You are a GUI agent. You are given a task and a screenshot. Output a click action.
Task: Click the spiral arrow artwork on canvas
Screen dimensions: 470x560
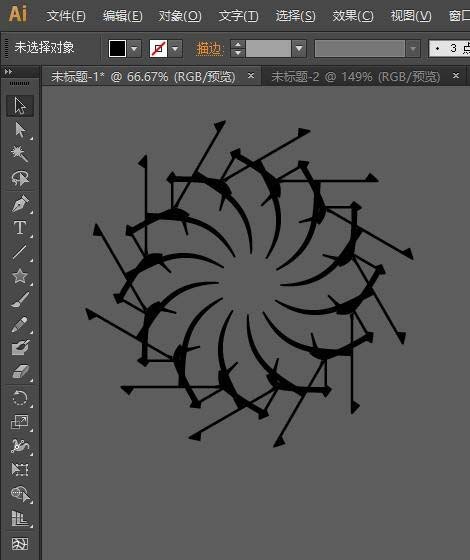click(x=250, y=284)
